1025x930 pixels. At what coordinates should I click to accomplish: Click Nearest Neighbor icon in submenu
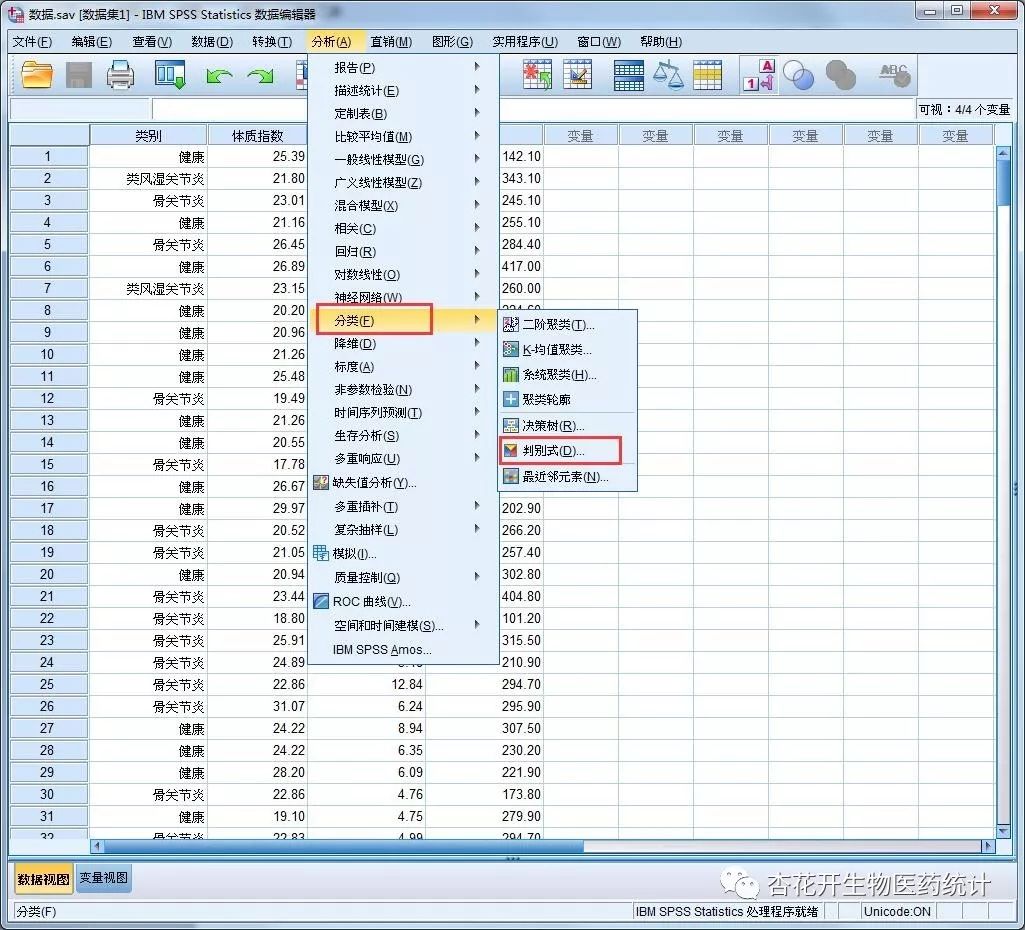(511, 476)
